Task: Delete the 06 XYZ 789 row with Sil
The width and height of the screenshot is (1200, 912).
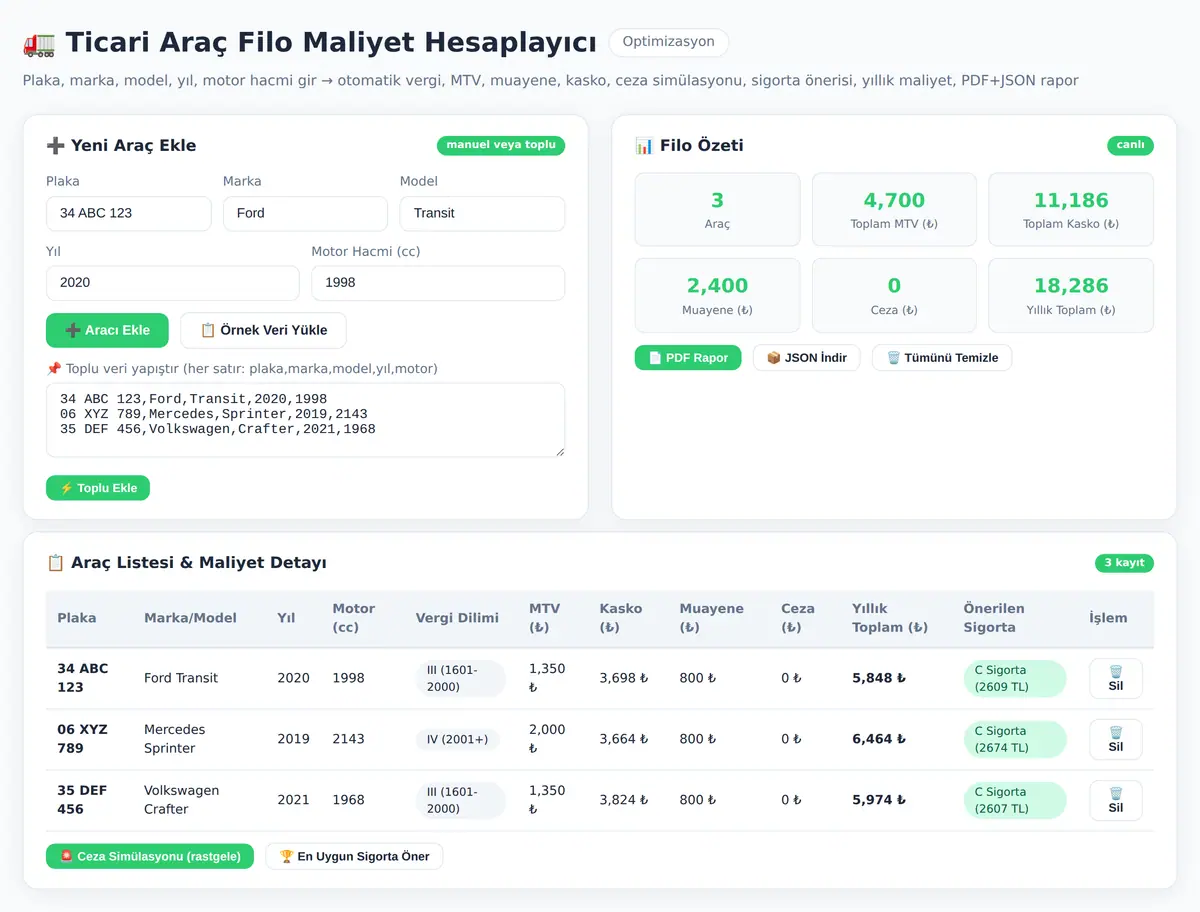Action: (x=1116, y=739)
